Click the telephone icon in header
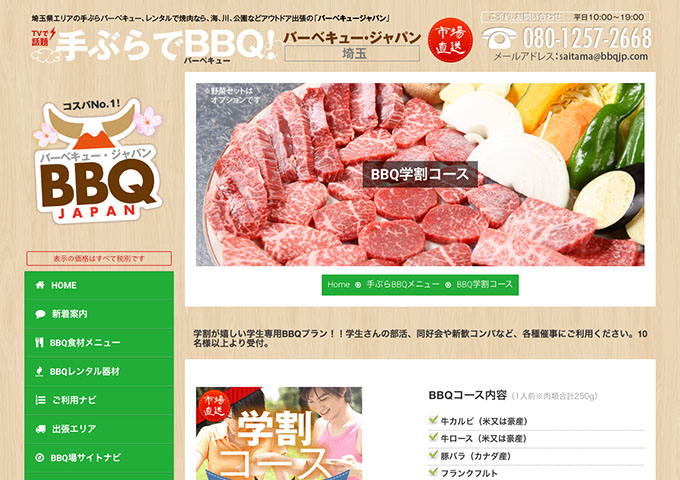 pos(499,38)
